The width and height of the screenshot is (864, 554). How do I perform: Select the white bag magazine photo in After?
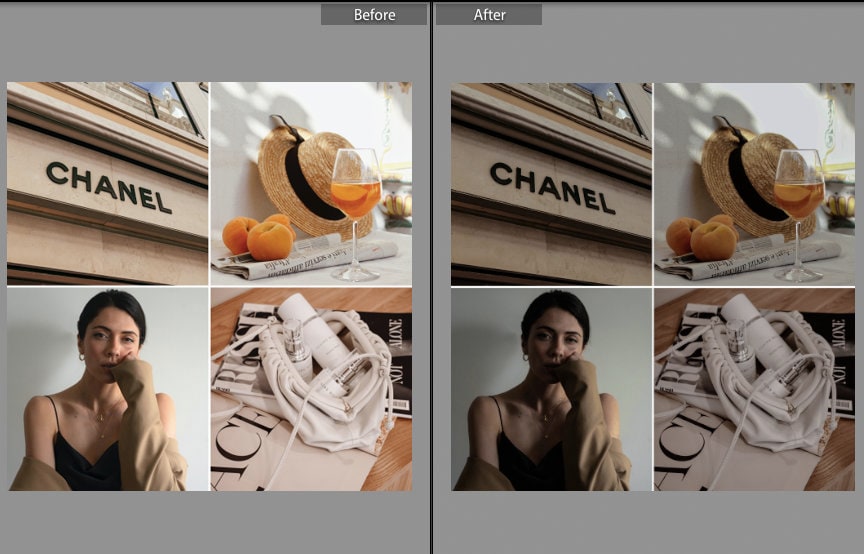tap(754, 389)
